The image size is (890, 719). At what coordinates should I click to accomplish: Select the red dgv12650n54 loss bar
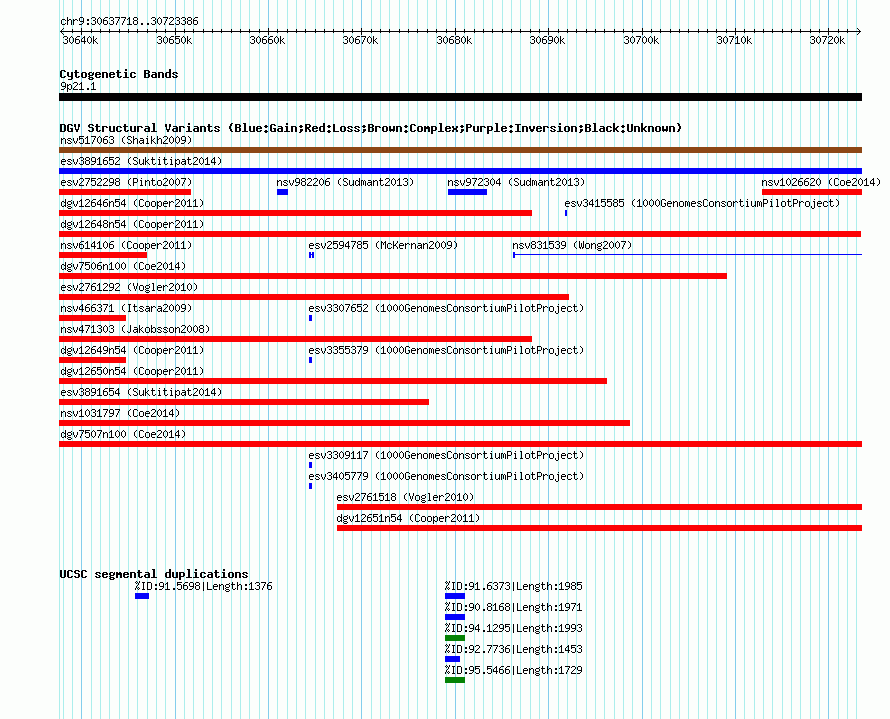[x=333, y=381]
